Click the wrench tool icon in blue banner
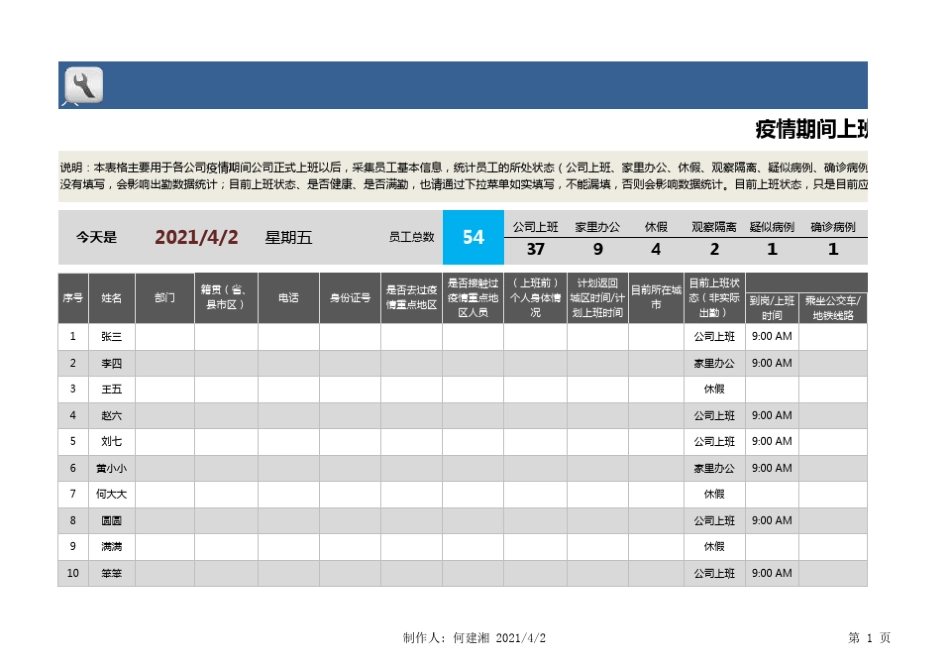 coord(84,85)
